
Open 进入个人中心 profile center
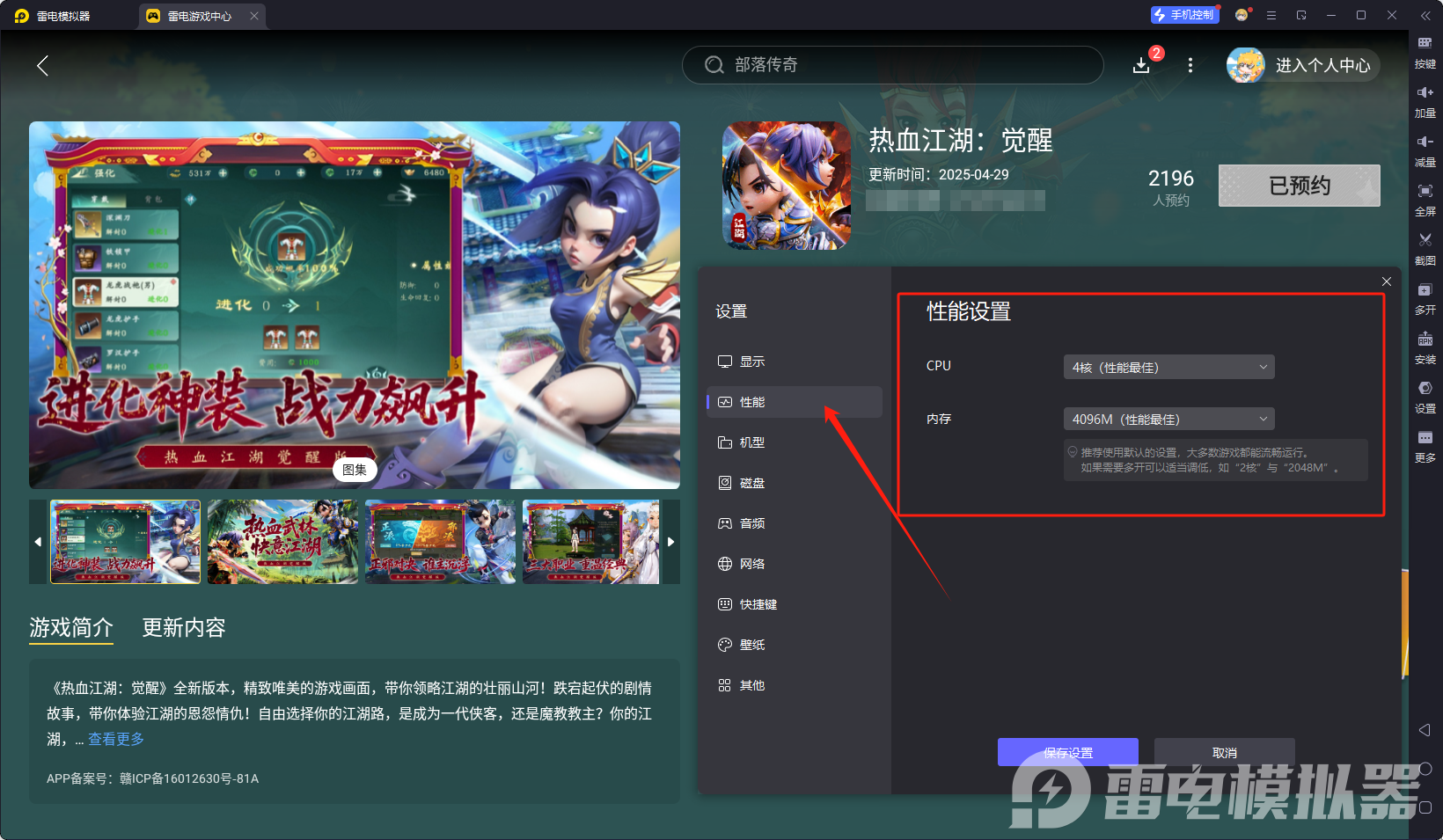click(x=1303, y=65)
